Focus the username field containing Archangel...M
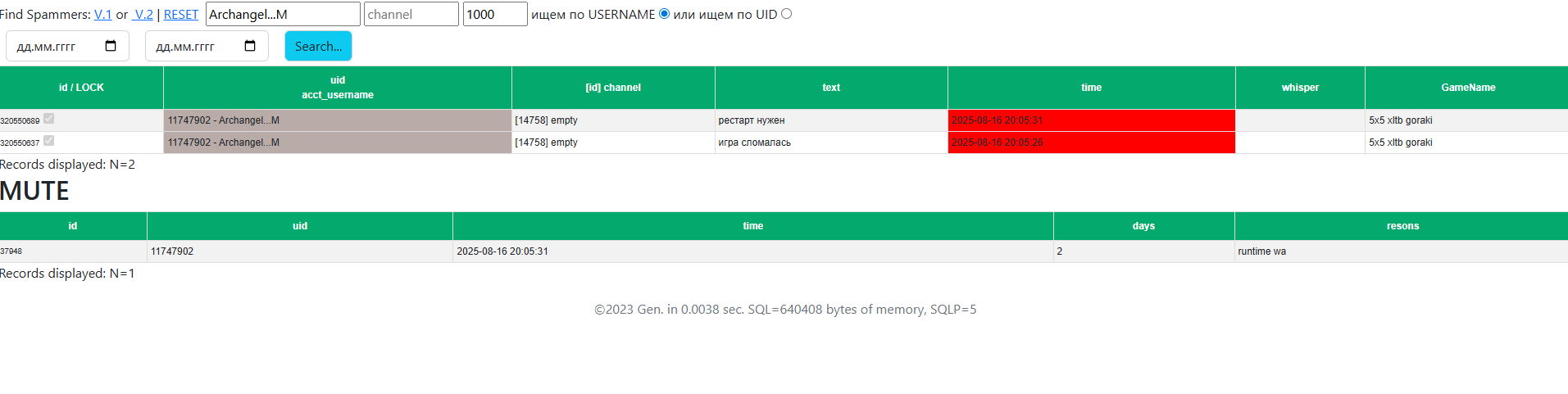1568x394 pixels. click(283, 14)
